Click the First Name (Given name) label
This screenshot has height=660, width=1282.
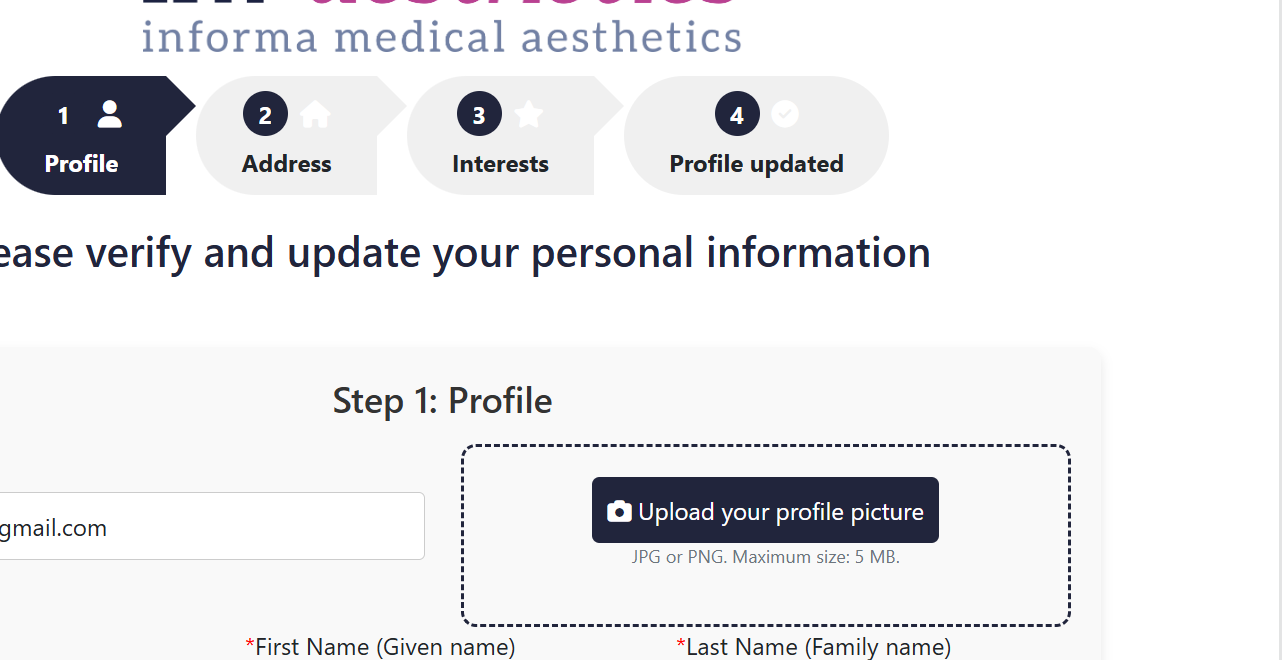(x=385, y=647)
